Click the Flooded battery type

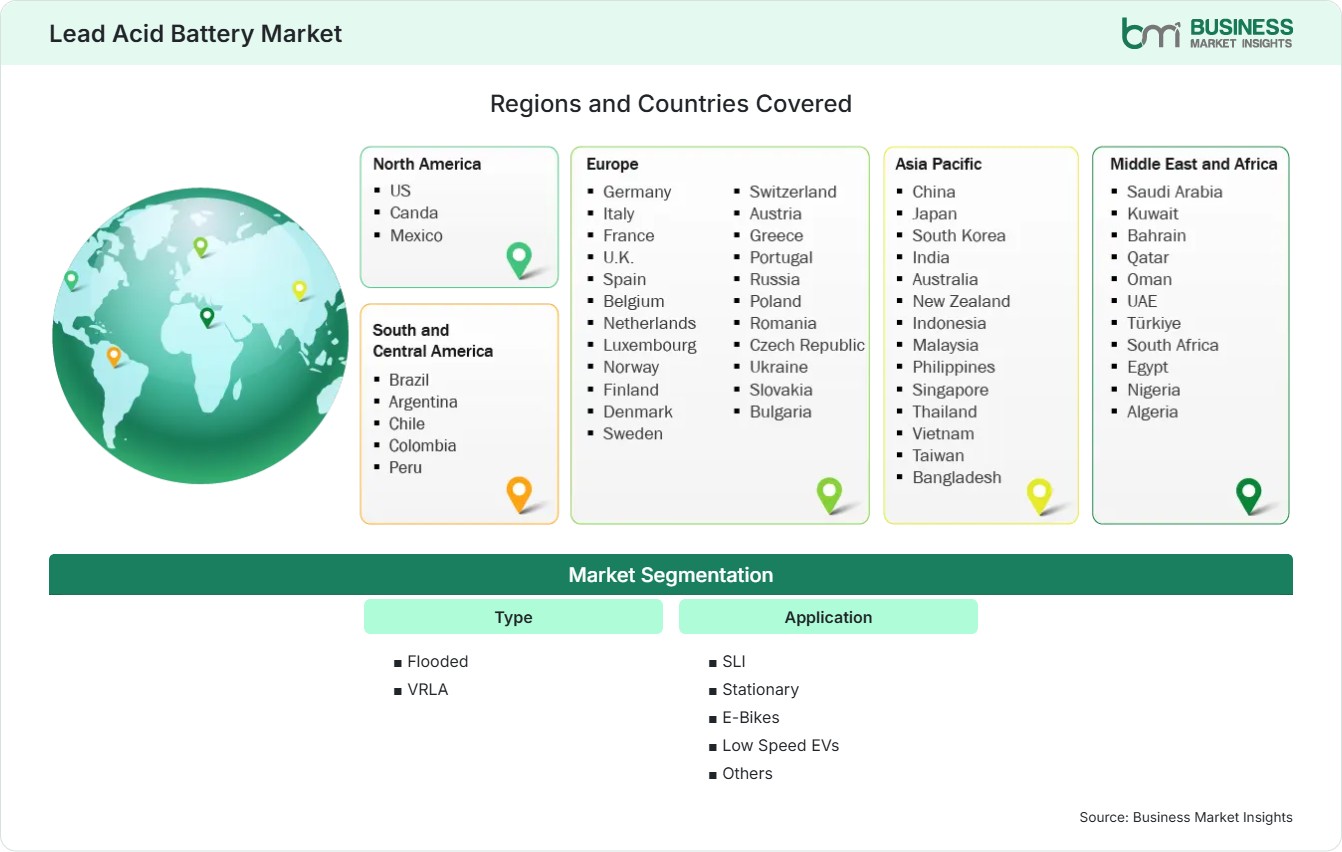(x=438, y=662)
